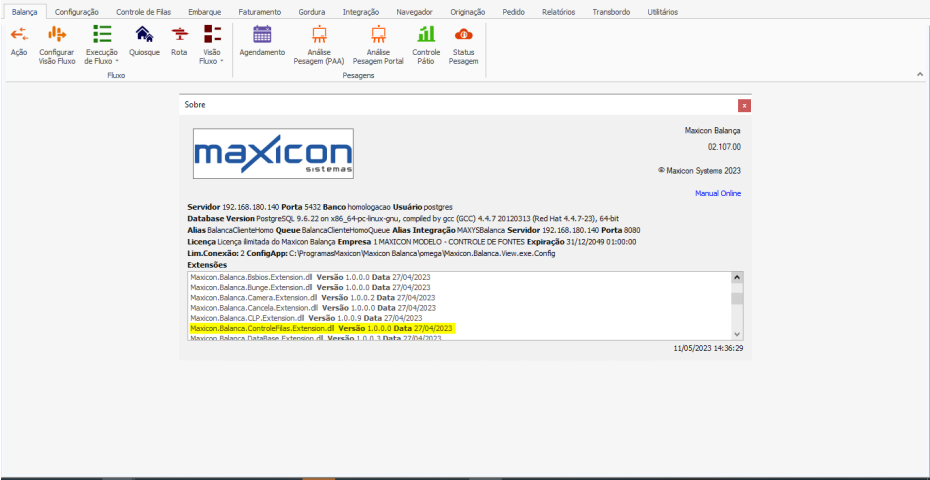
Task: Click the extensions list scroll down arrow
Action: 737,335
